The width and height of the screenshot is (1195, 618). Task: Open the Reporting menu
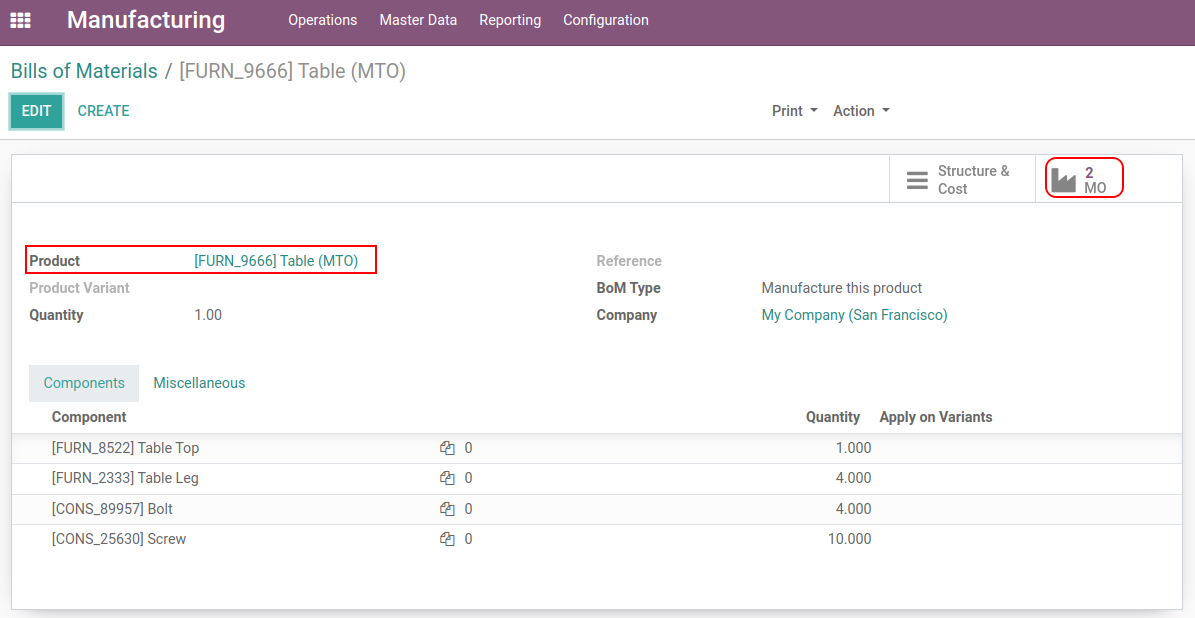510,20
